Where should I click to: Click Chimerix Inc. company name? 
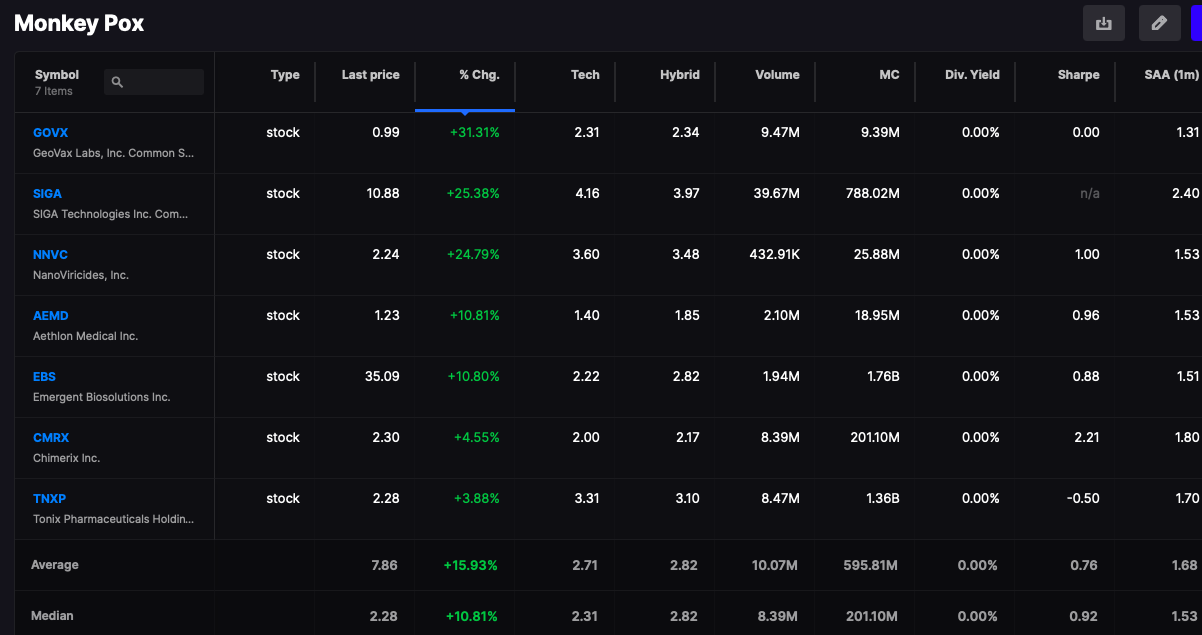point(67,458)
